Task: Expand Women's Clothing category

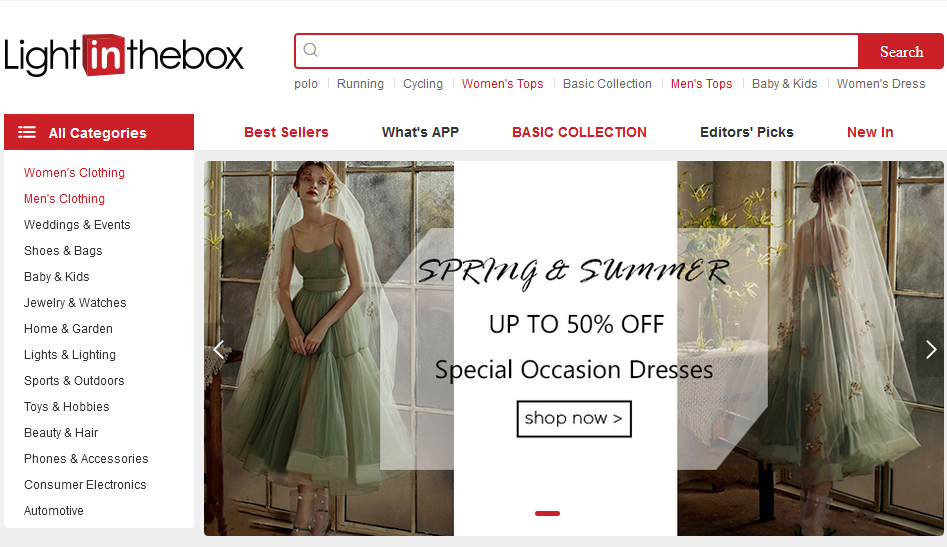Action: pos(74,173)
